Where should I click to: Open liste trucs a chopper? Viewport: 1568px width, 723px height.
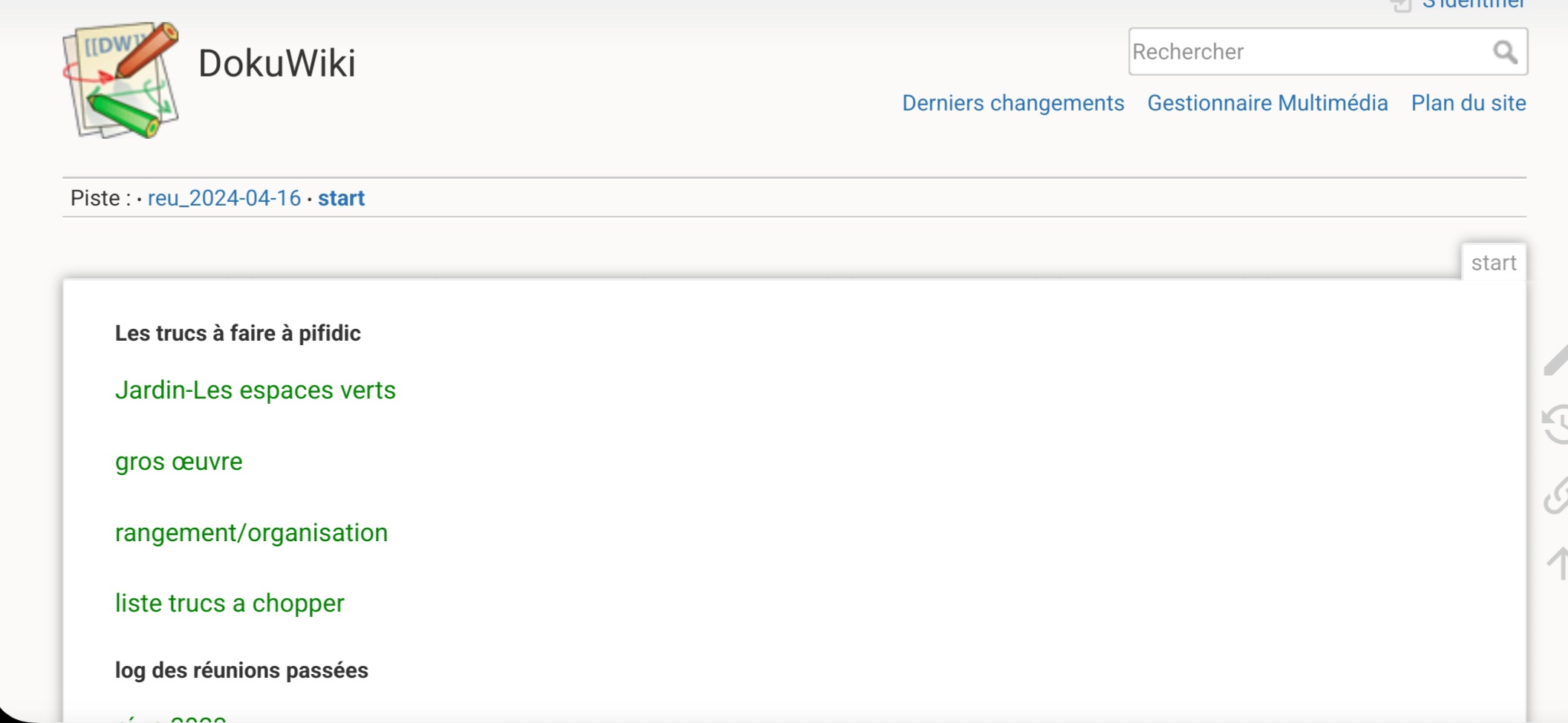230,603
